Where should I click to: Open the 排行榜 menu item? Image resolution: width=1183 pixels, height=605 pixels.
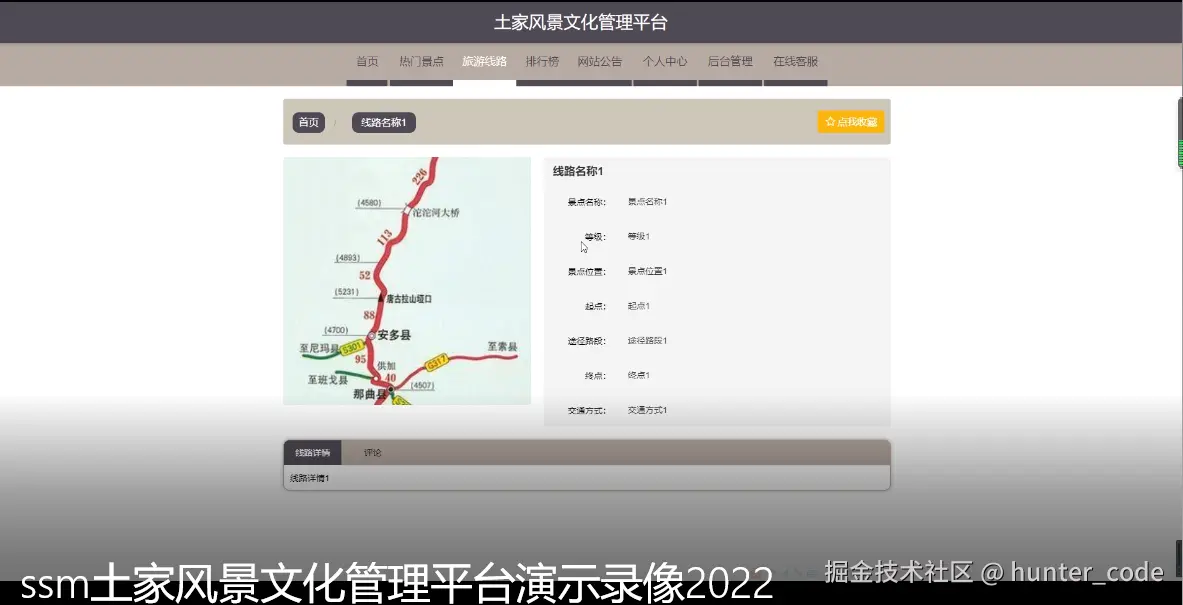[542, 62]
